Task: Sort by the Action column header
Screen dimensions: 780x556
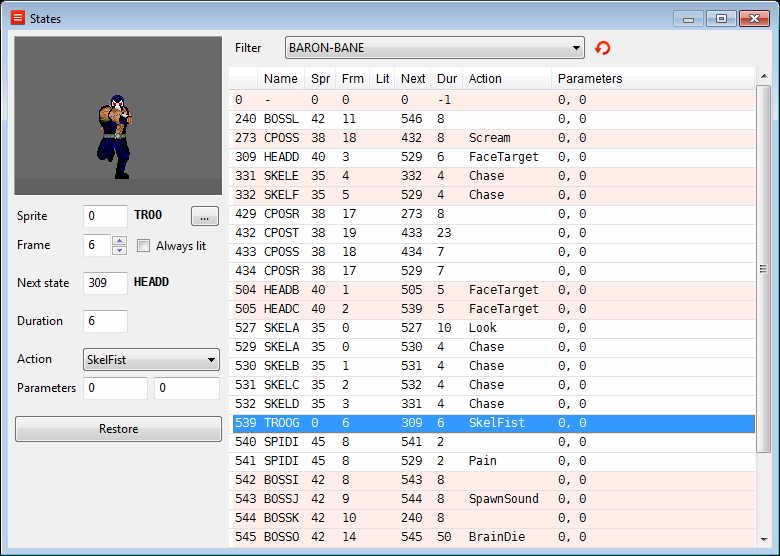Action: click(485, 79)
